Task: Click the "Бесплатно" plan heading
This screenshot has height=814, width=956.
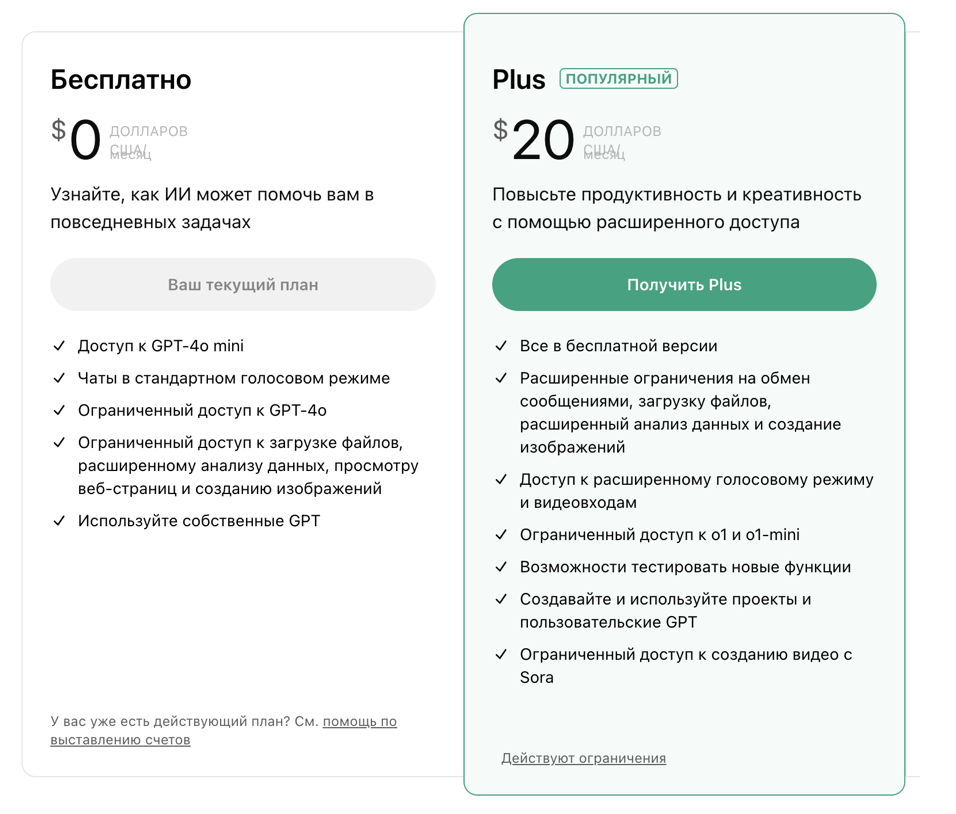Action: click(x=121, y=79)
